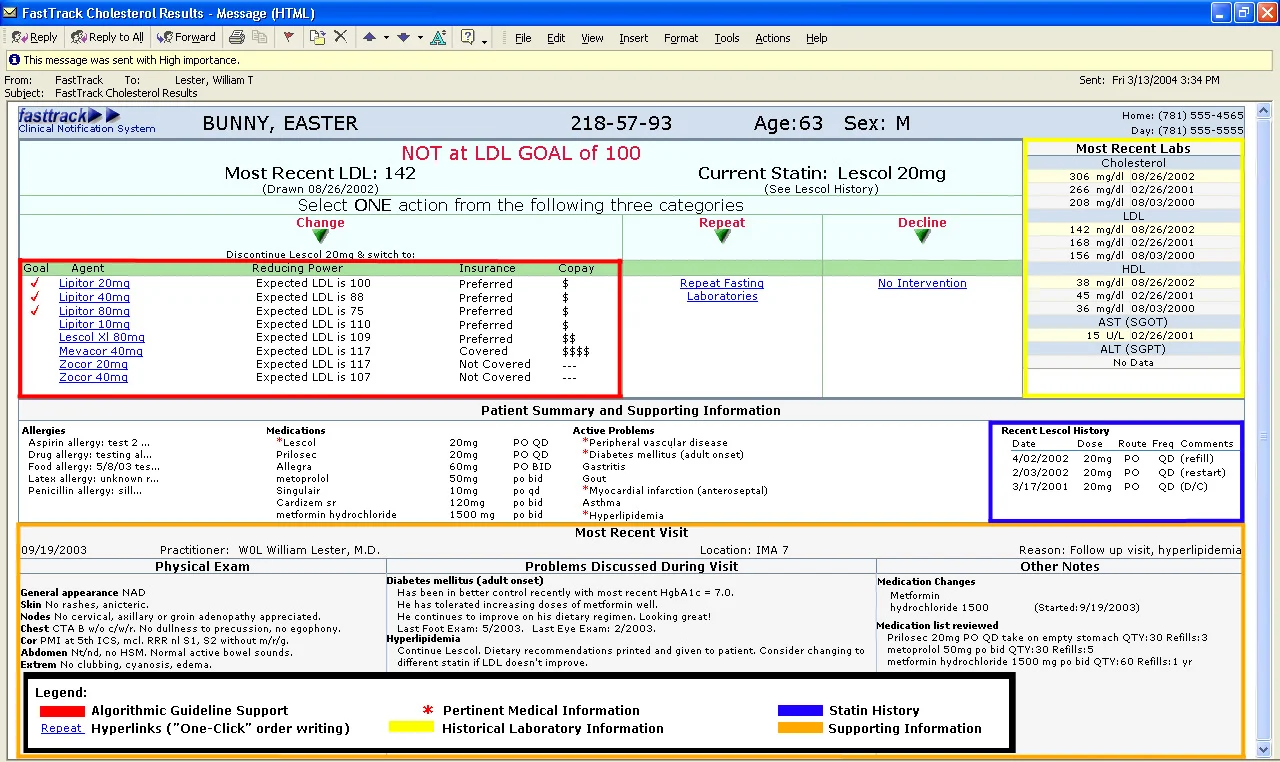Go to previous item with up arrow

pyautogui.click(x=369, y=37)
